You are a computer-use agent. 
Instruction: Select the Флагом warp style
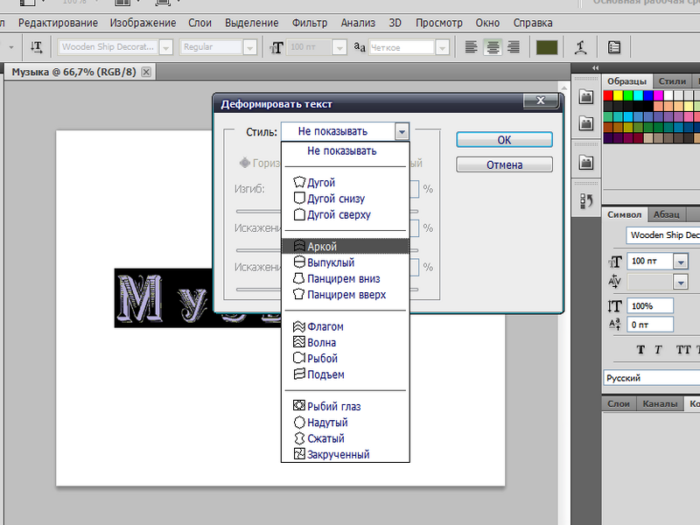[x=325, y=327]
